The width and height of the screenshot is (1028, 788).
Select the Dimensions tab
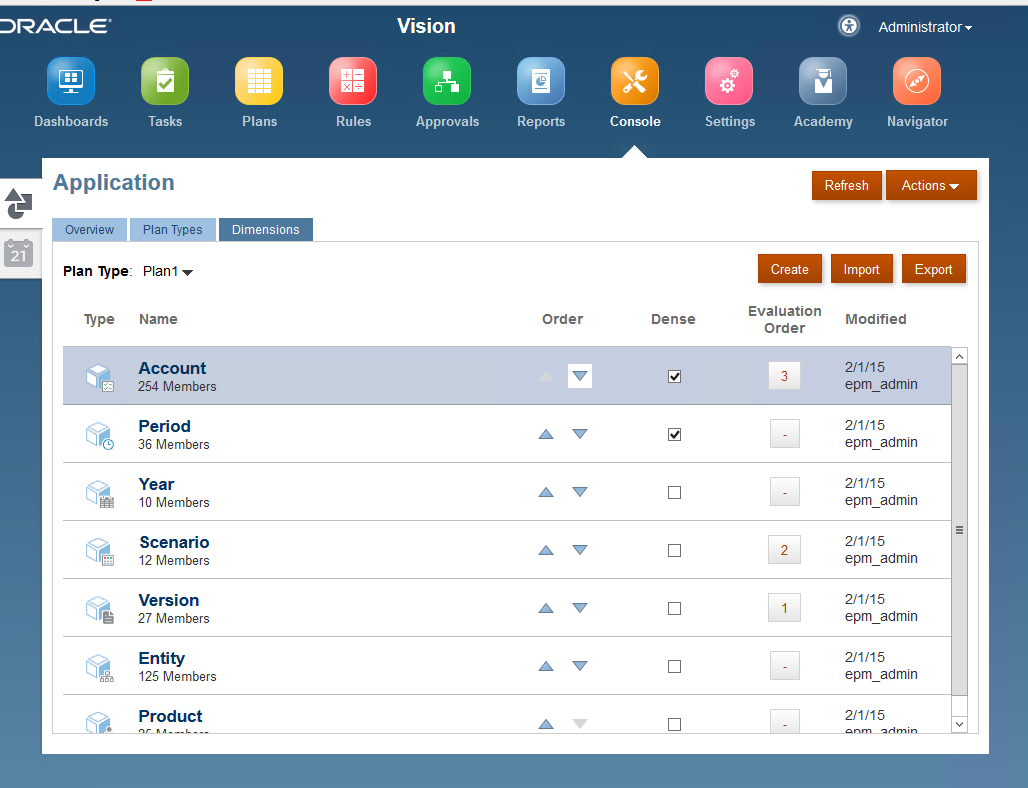pyautogui.click(x=266, y=229)
